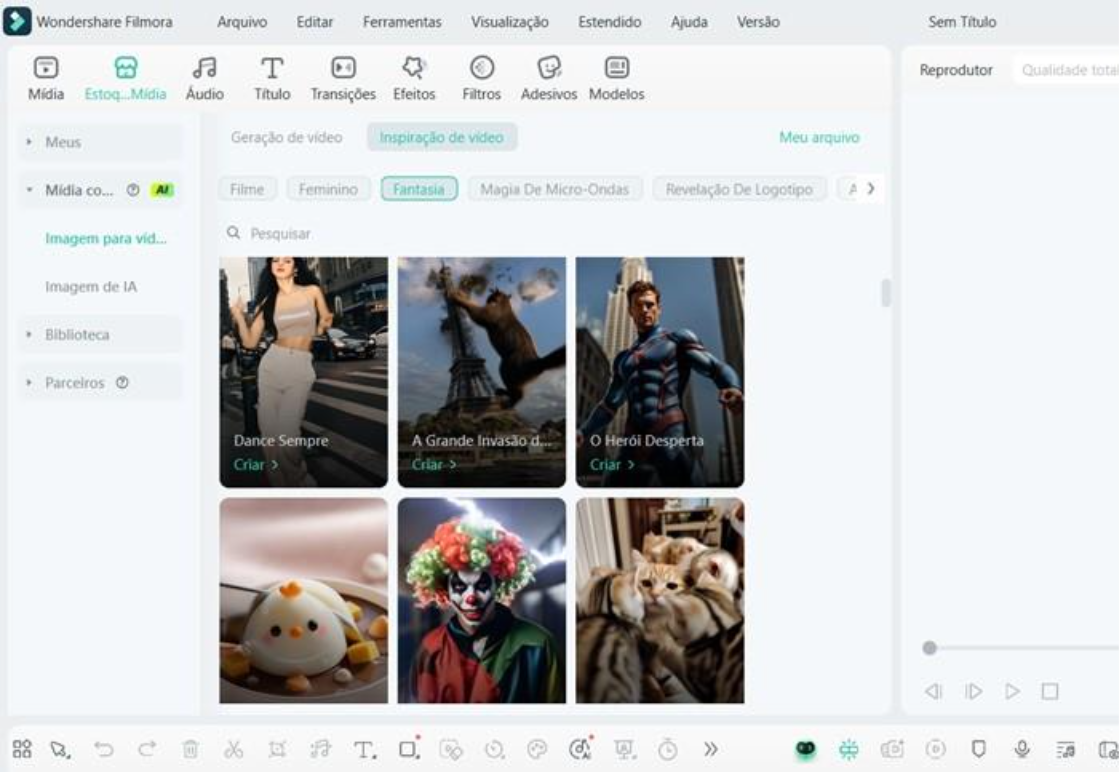Open the Reprodutor tab
The height and width of the screenshot is (772, 1120).
pos(956,70)
